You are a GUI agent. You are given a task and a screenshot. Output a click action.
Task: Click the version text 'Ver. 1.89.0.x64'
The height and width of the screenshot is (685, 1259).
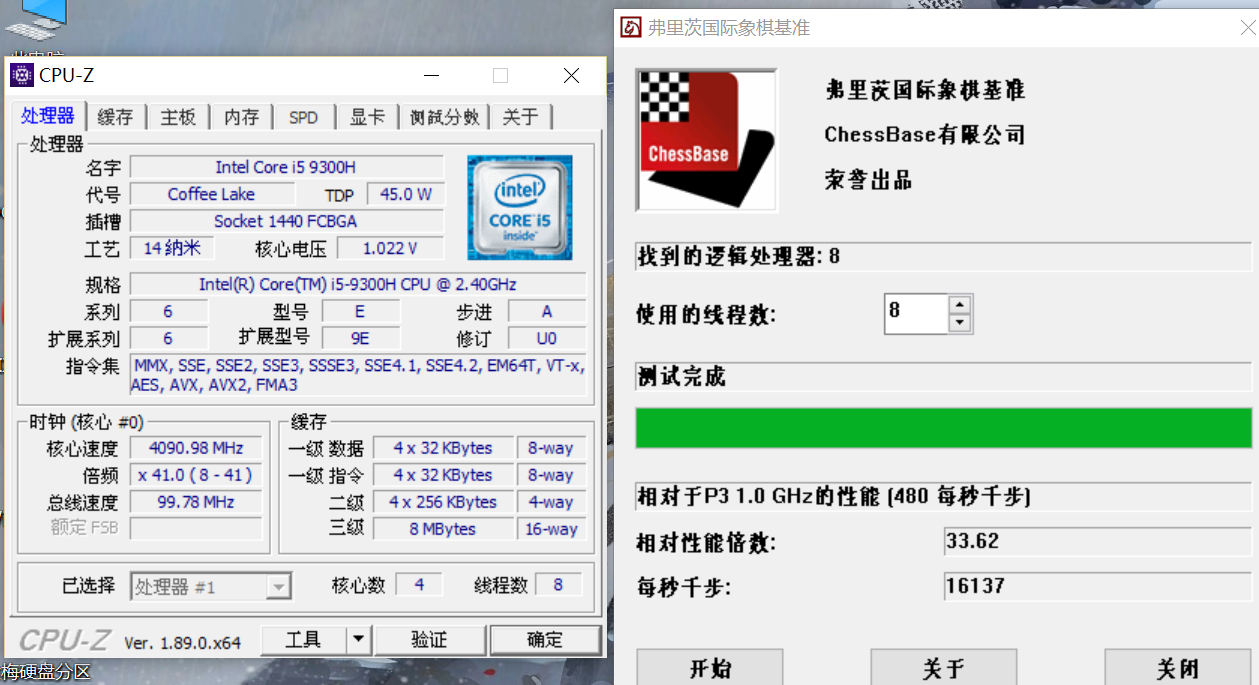tap(182, 642)
